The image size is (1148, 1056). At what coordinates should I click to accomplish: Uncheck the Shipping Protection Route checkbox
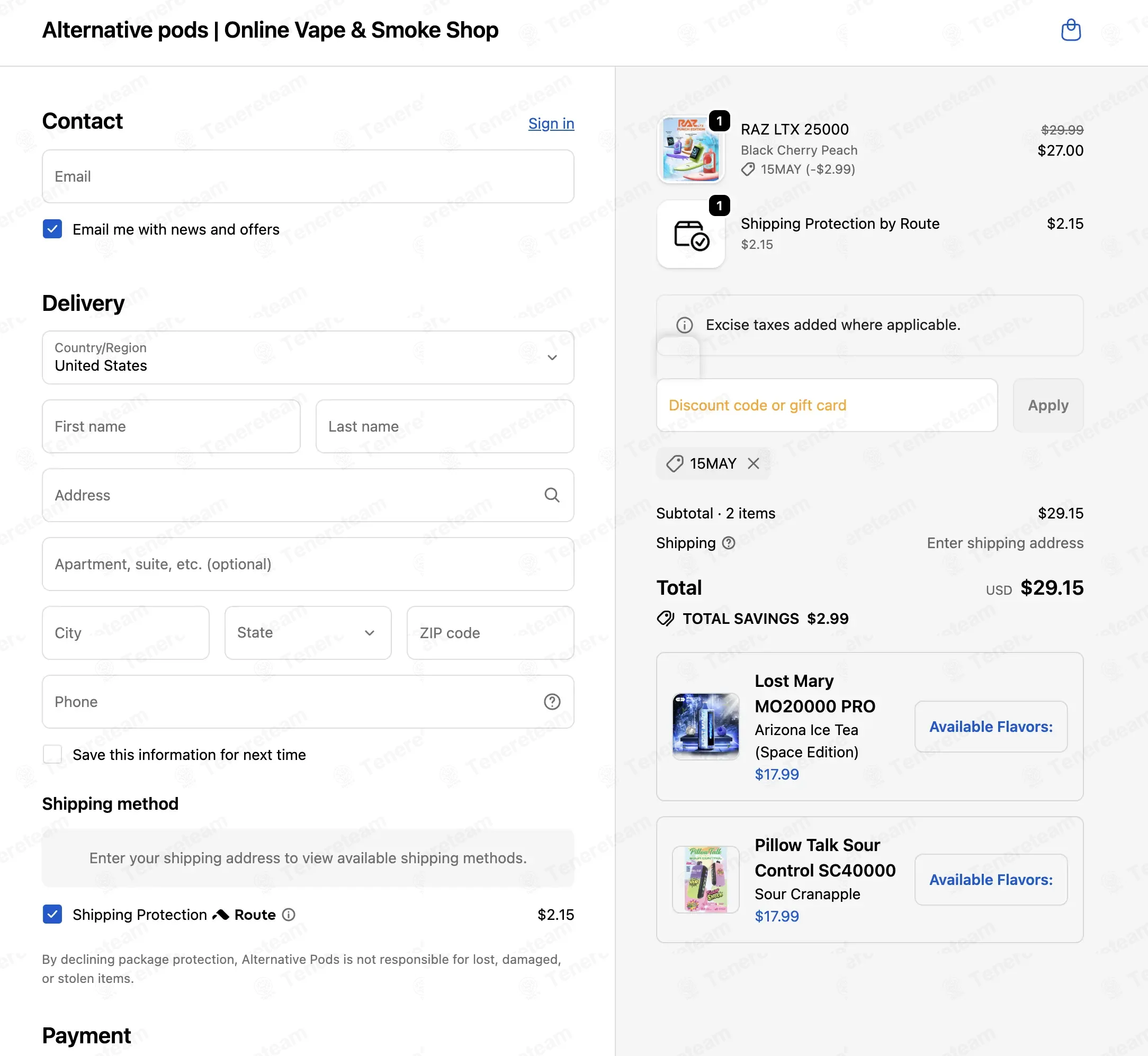coord(52,914)
